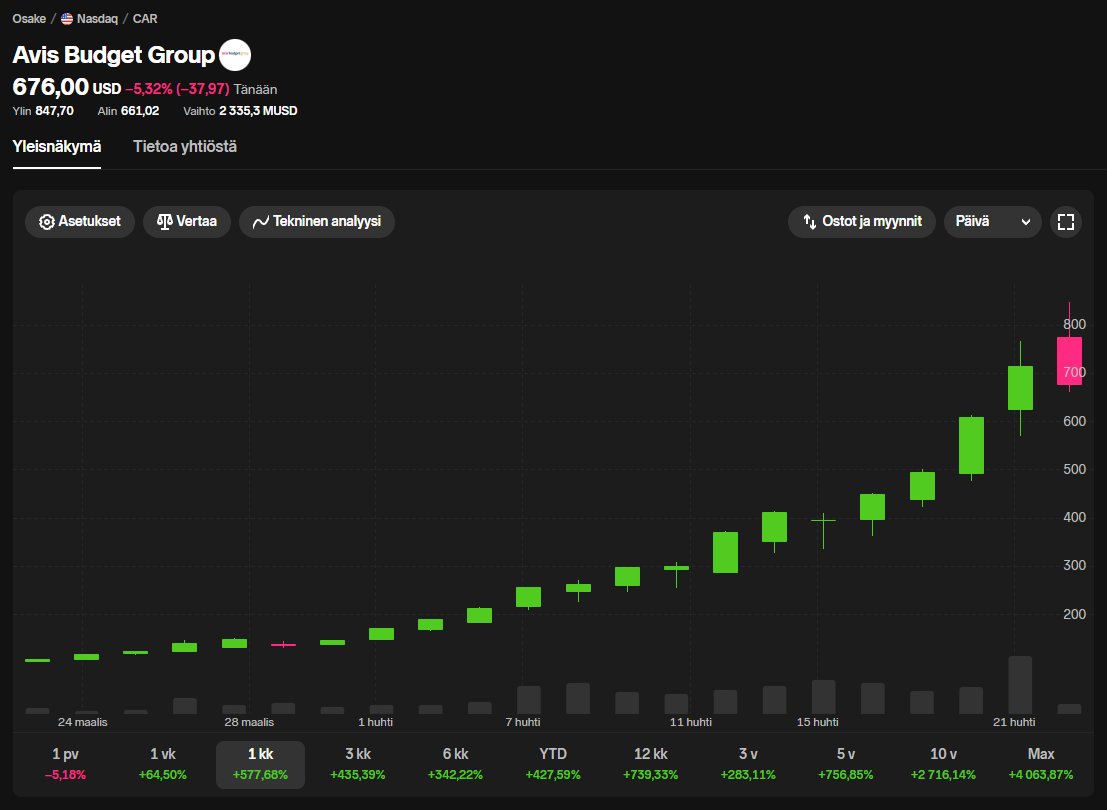The width and height of the screenshot is (1107, 810).
Task: Click the 300 price axis label
Action: coord(1075,565)
